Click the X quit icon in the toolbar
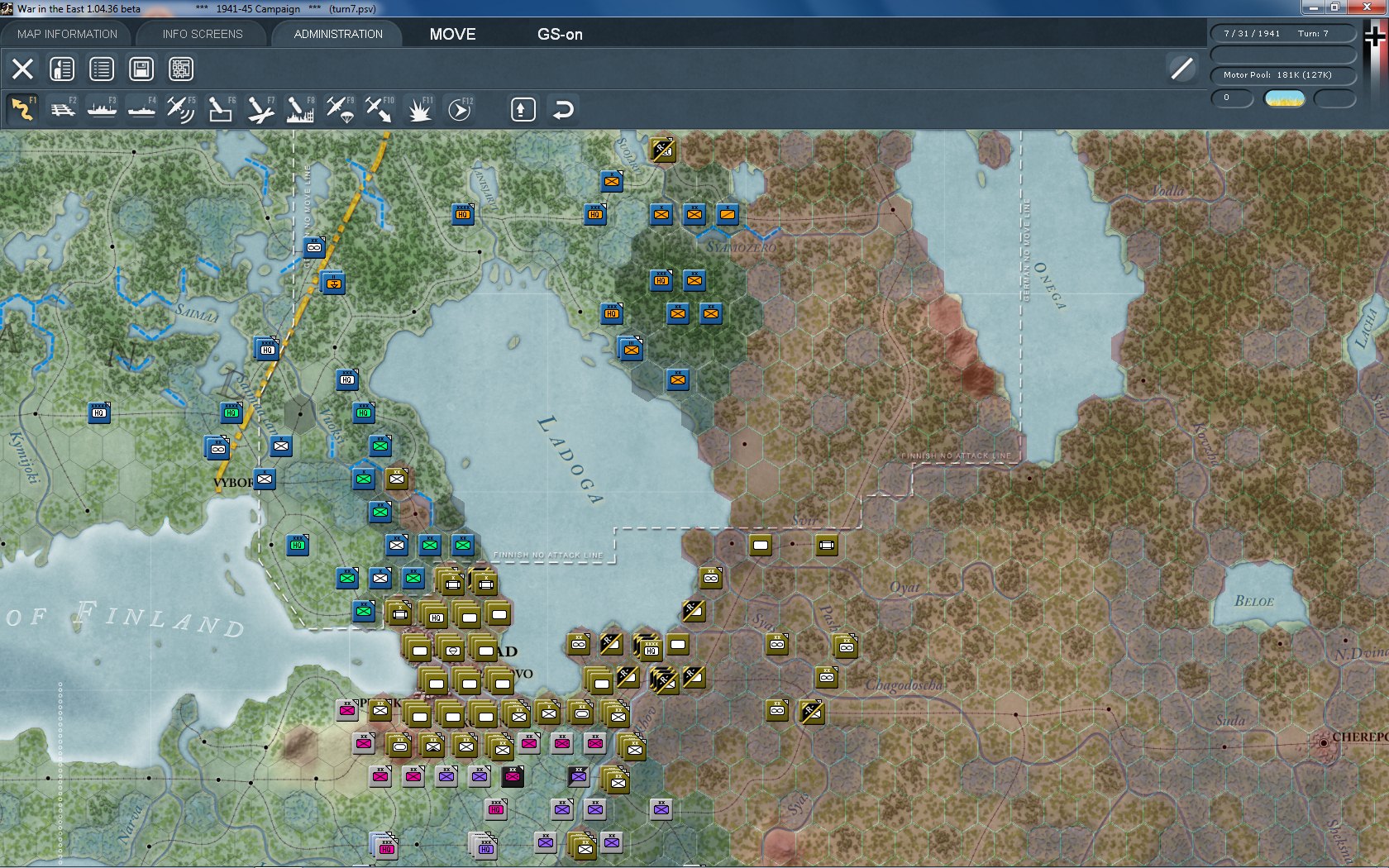 (x=22, y=69)
